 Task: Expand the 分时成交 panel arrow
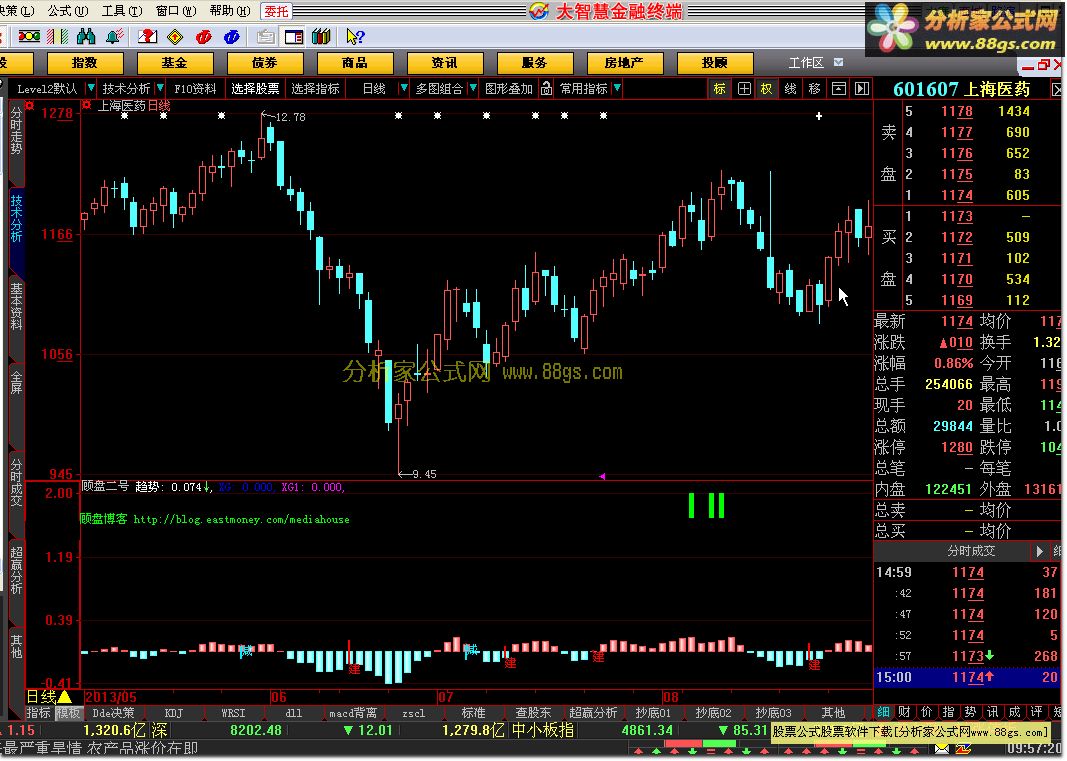[1038, 551]
